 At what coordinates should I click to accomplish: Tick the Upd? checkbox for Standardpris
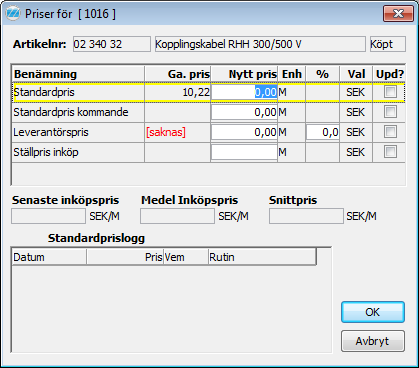click(390, 92)
